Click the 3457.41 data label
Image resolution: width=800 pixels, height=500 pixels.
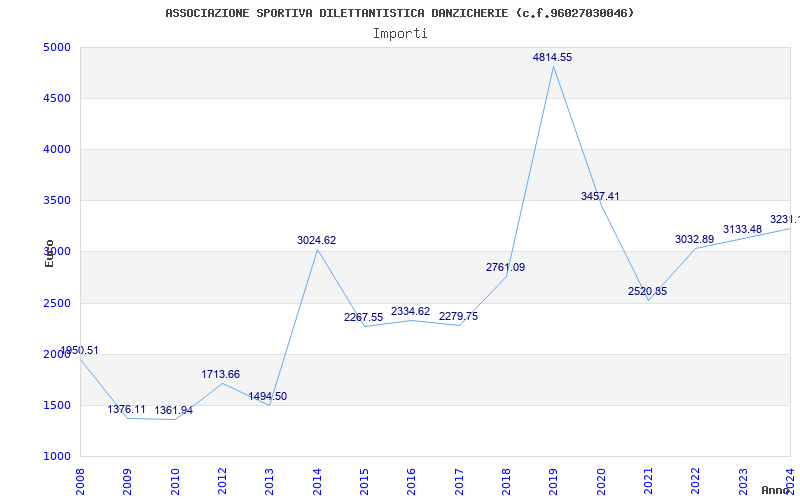click(x=600, y=196)
